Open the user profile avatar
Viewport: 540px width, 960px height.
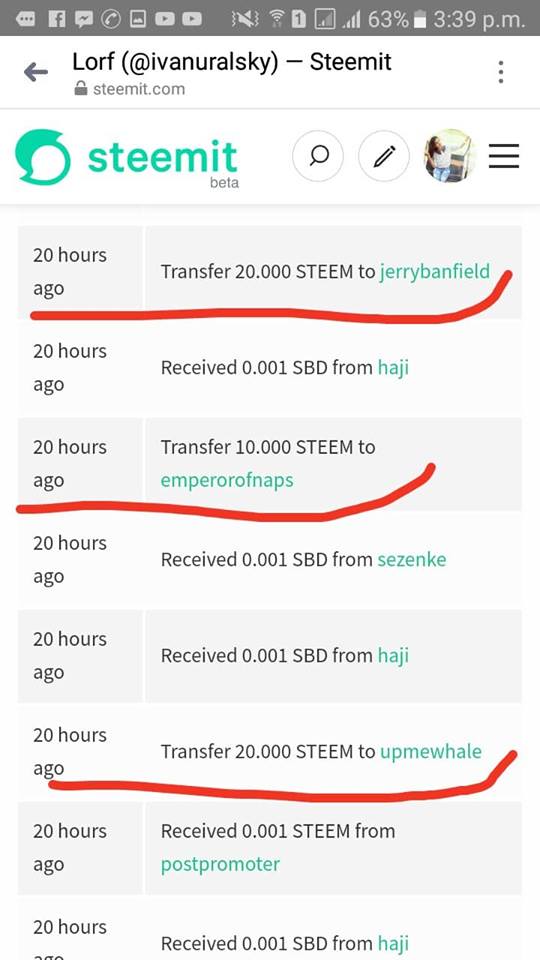pyautogui.click(x=449, y=156)
